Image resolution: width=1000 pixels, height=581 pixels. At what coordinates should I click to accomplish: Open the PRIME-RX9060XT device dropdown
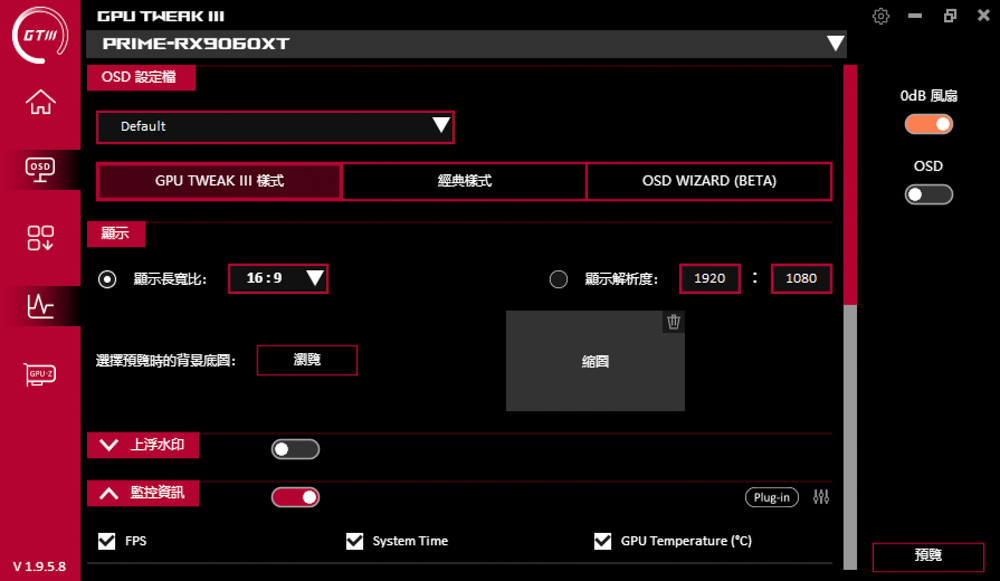point(466,43)
